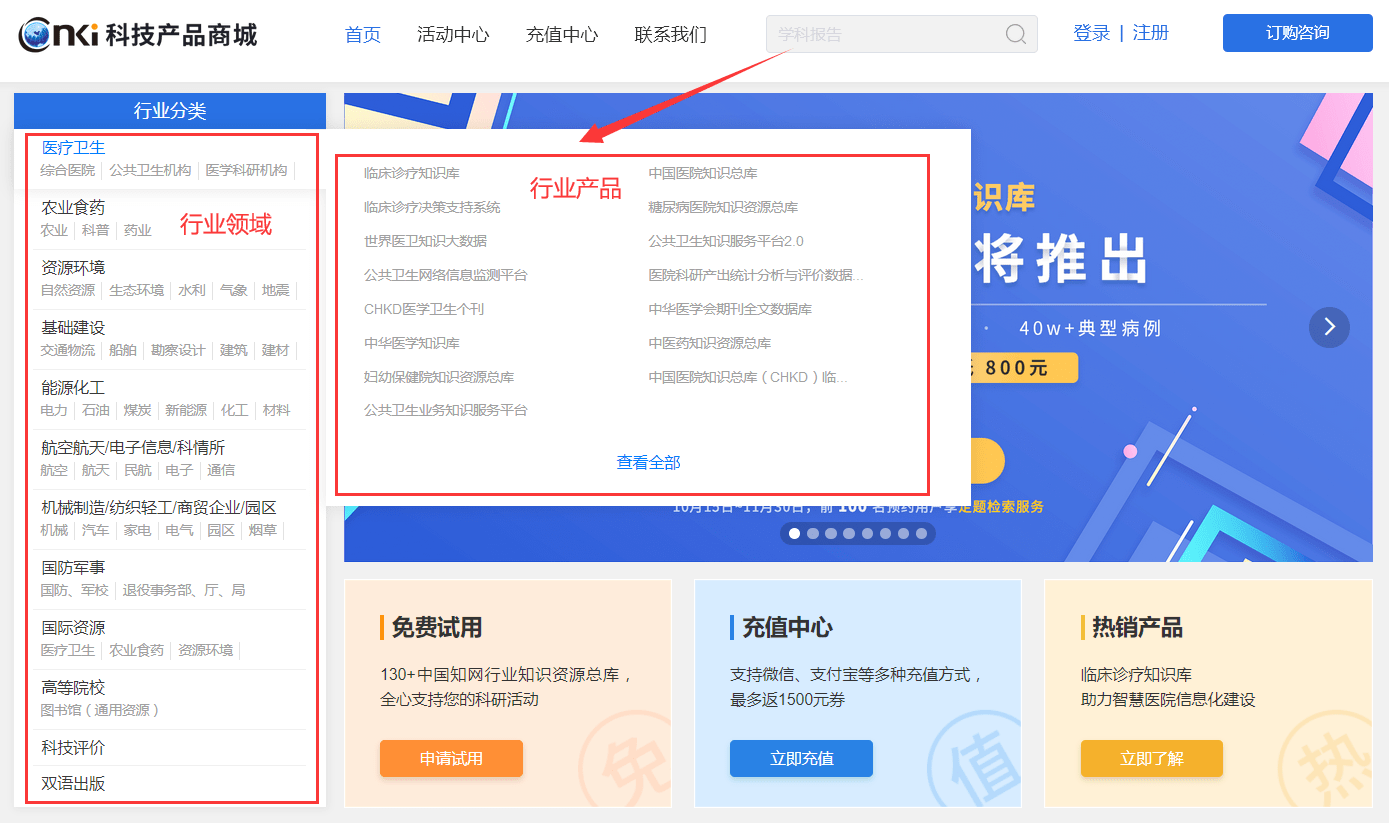Open the 交通物流 subcategory
The image size is (1389, 823).
(x=68, y=350)
